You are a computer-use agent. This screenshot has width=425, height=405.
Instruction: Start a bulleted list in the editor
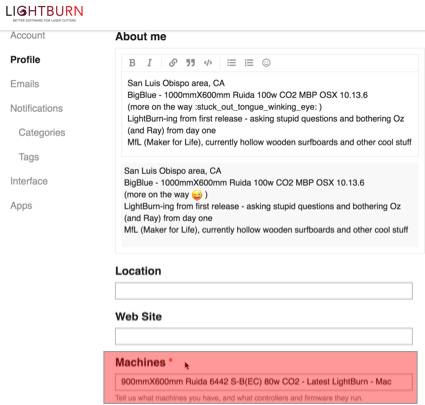pyautogui.click(x=231, y=63)
